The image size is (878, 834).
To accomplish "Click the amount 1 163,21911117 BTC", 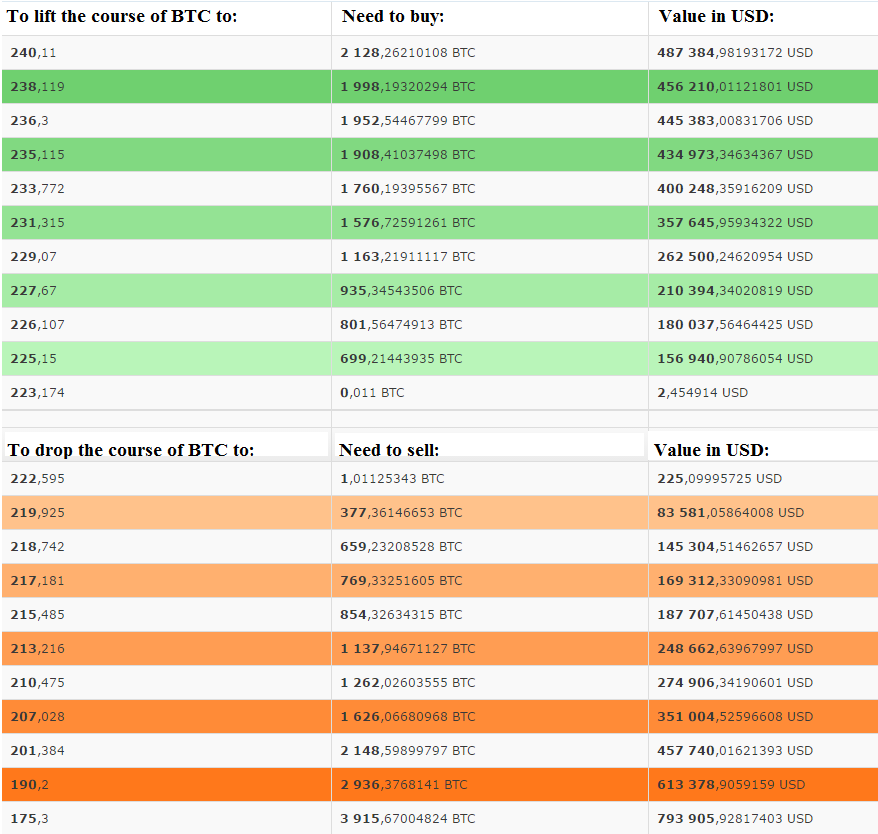I will tap(408, 257).
